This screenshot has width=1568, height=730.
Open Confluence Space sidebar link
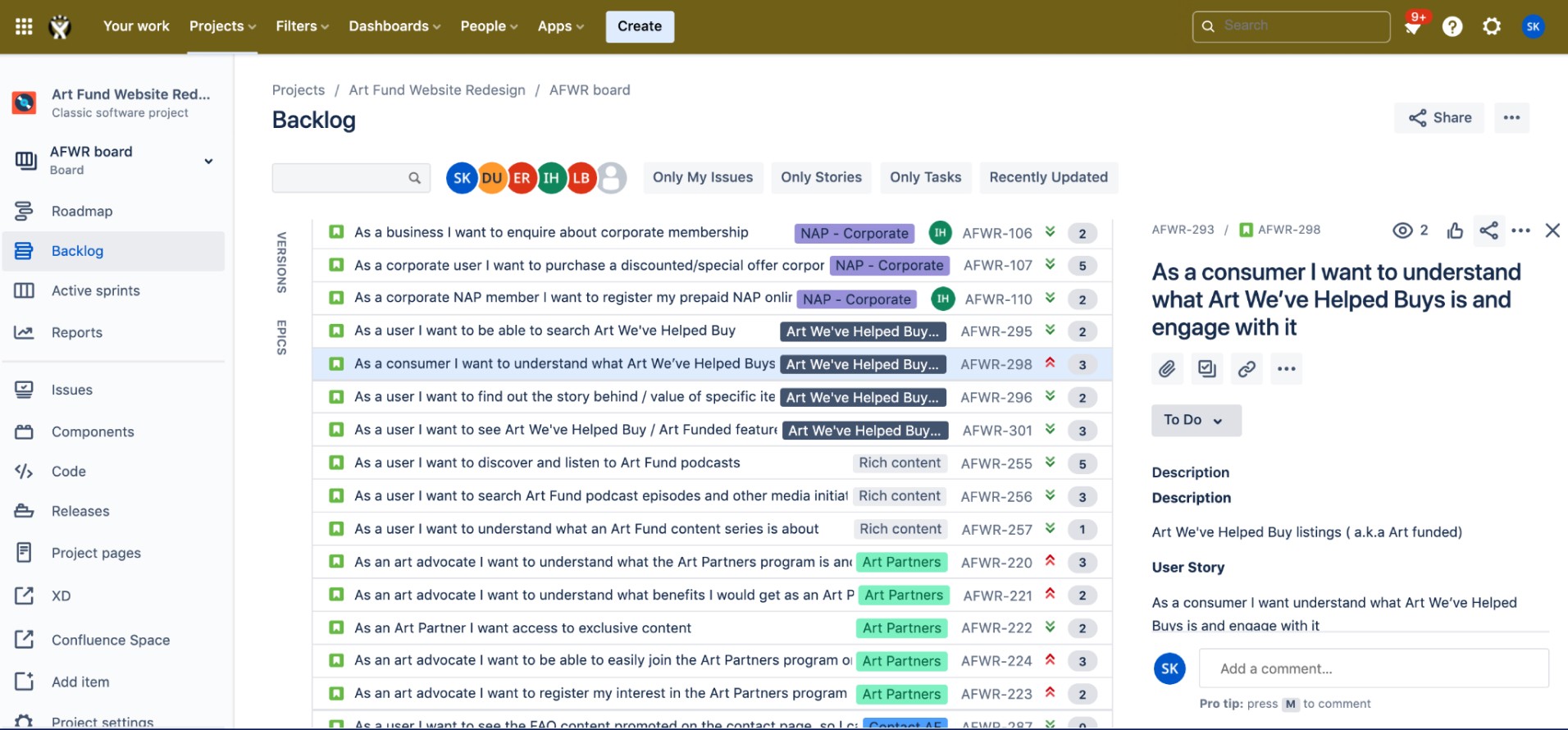(113, 641)
